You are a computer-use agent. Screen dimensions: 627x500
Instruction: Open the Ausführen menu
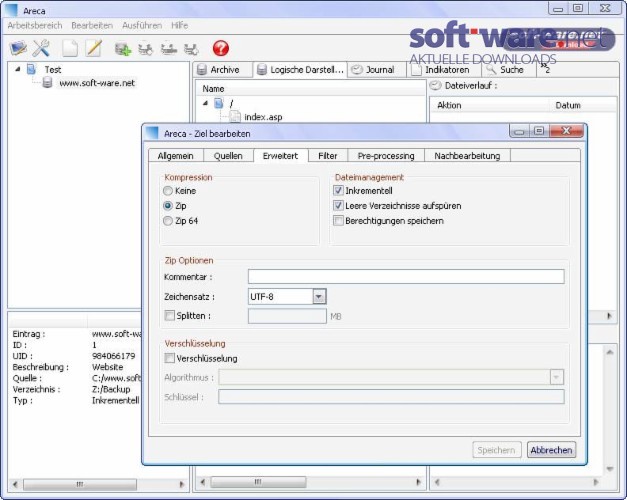pyautogui.click(x=142, y=25)
